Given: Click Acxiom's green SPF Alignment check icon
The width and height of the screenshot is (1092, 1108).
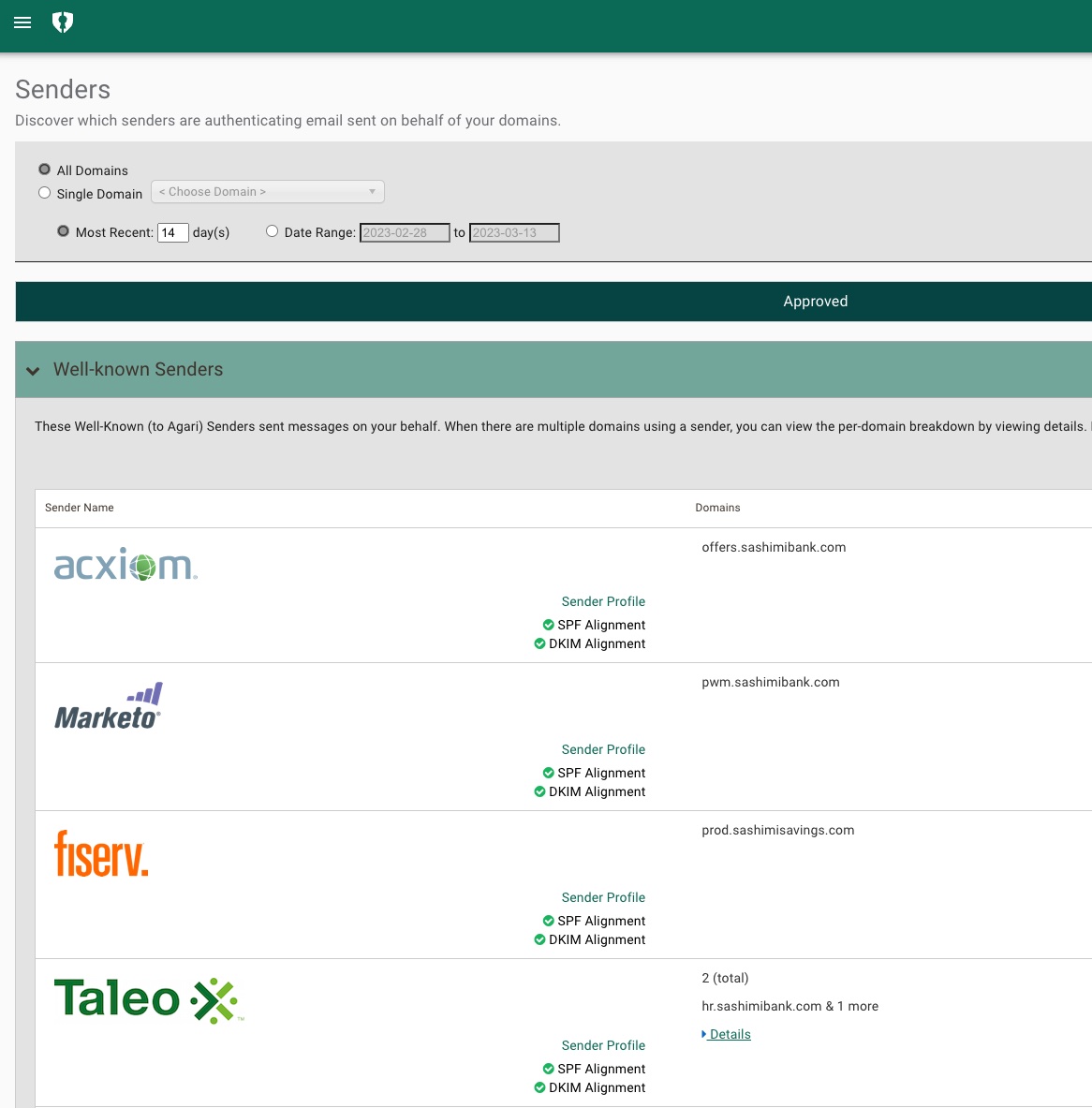Looking at the screenshot, I should (548, 625).
